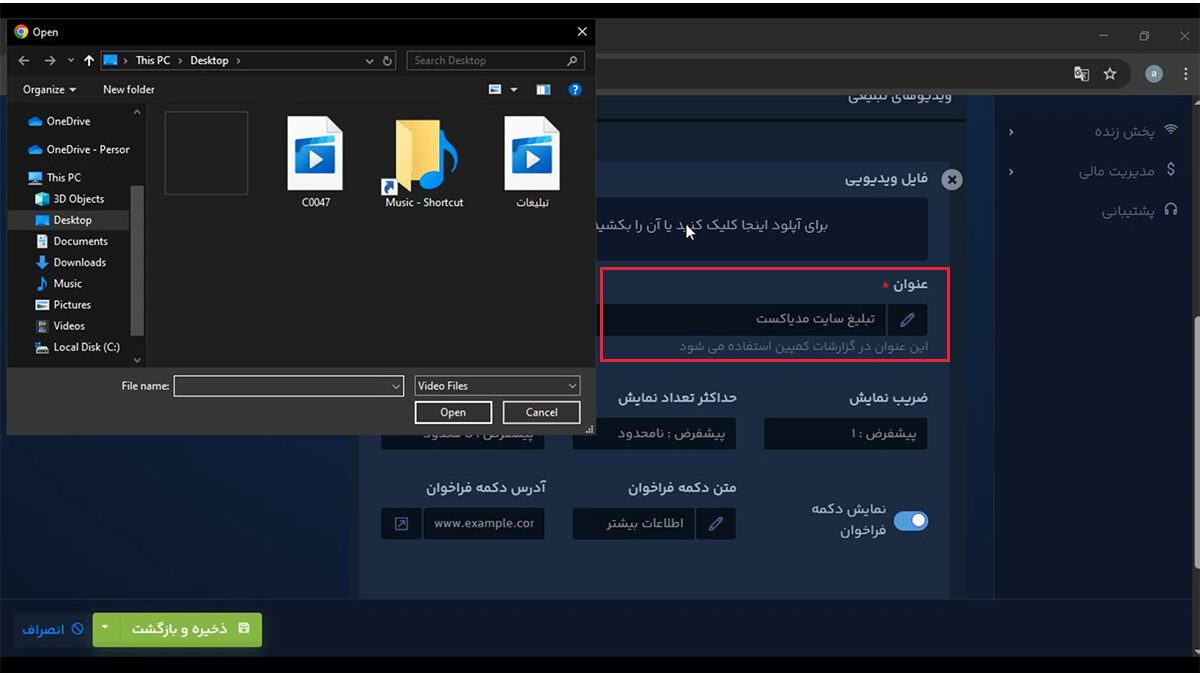The width and height of the screenshot is (1200, 675).
Task: Click the Open button
Action: [453, 412]
